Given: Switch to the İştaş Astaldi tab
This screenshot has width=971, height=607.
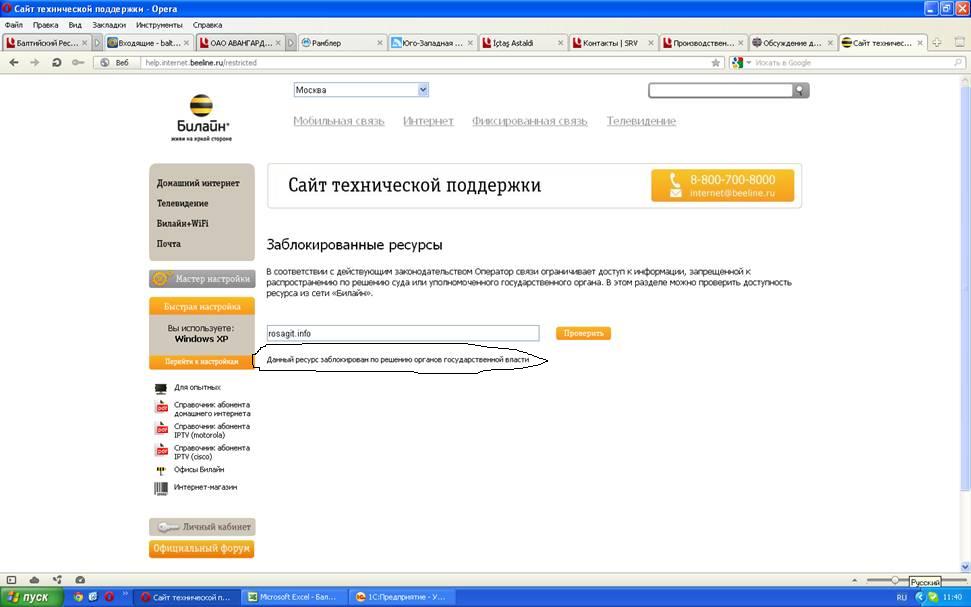Looking at the screenshot, I should (522, 43).
